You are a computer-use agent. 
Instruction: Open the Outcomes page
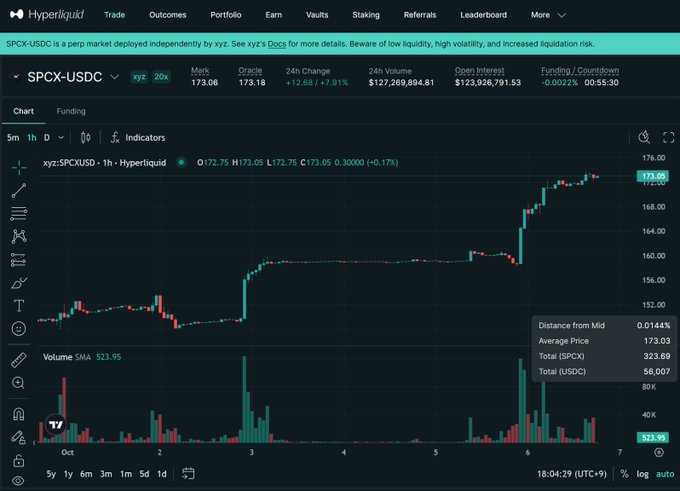click(x=167, y=15)
